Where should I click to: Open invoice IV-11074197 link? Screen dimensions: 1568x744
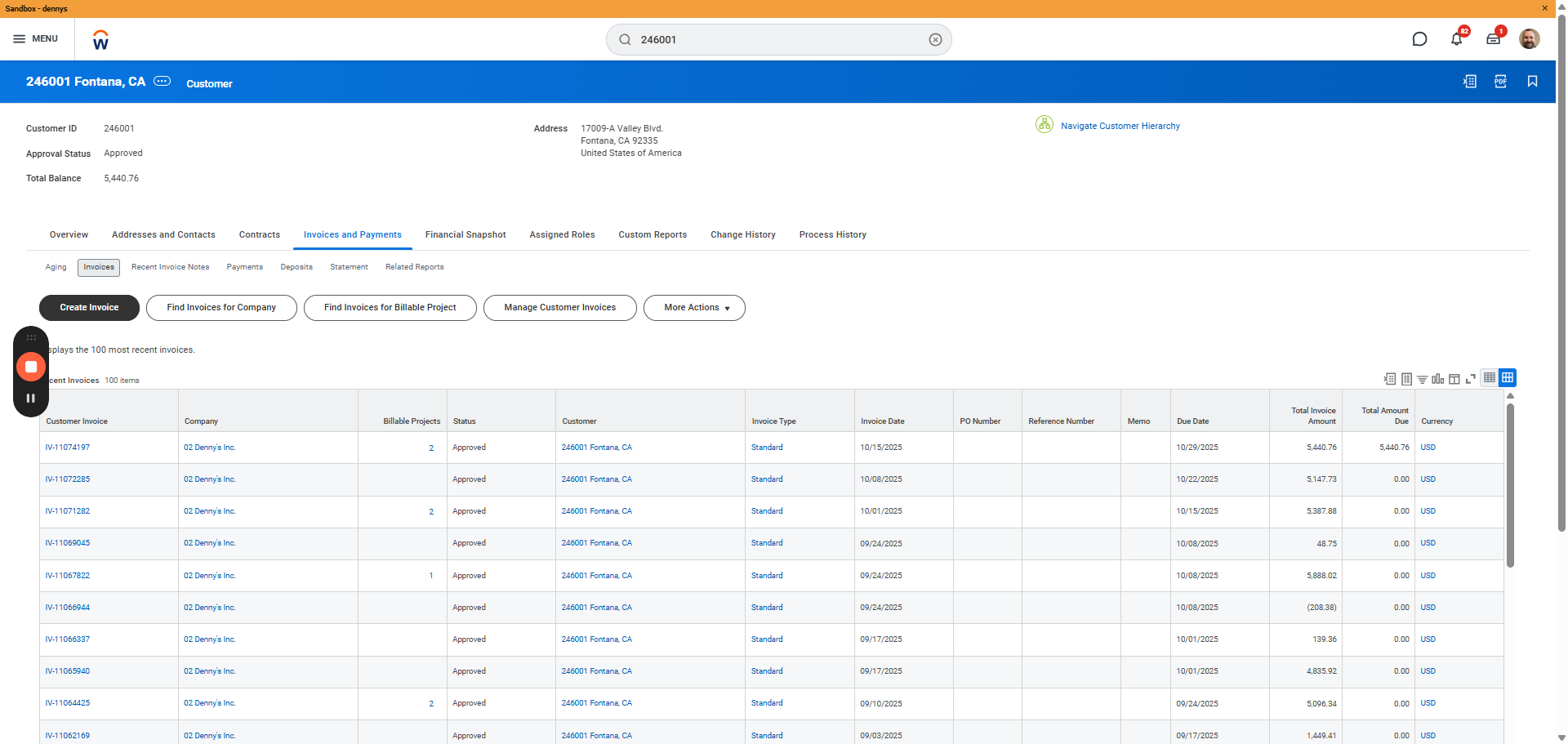point(68,448)
